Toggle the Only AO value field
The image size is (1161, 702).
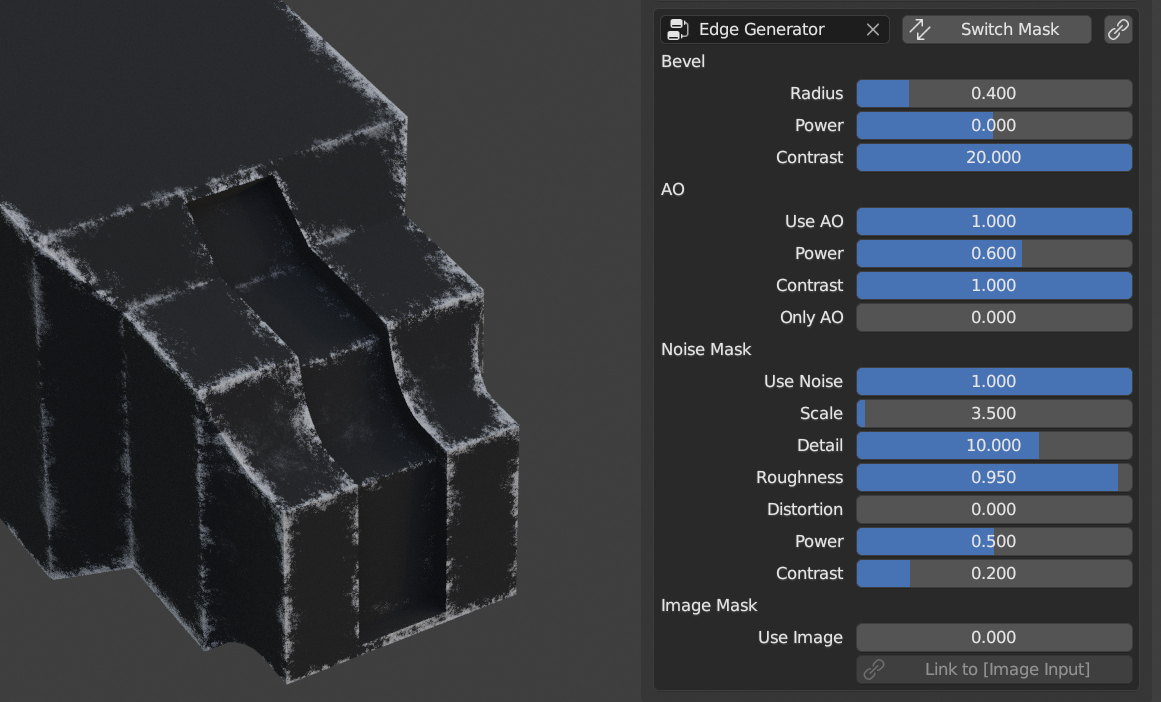click(994, 317)
